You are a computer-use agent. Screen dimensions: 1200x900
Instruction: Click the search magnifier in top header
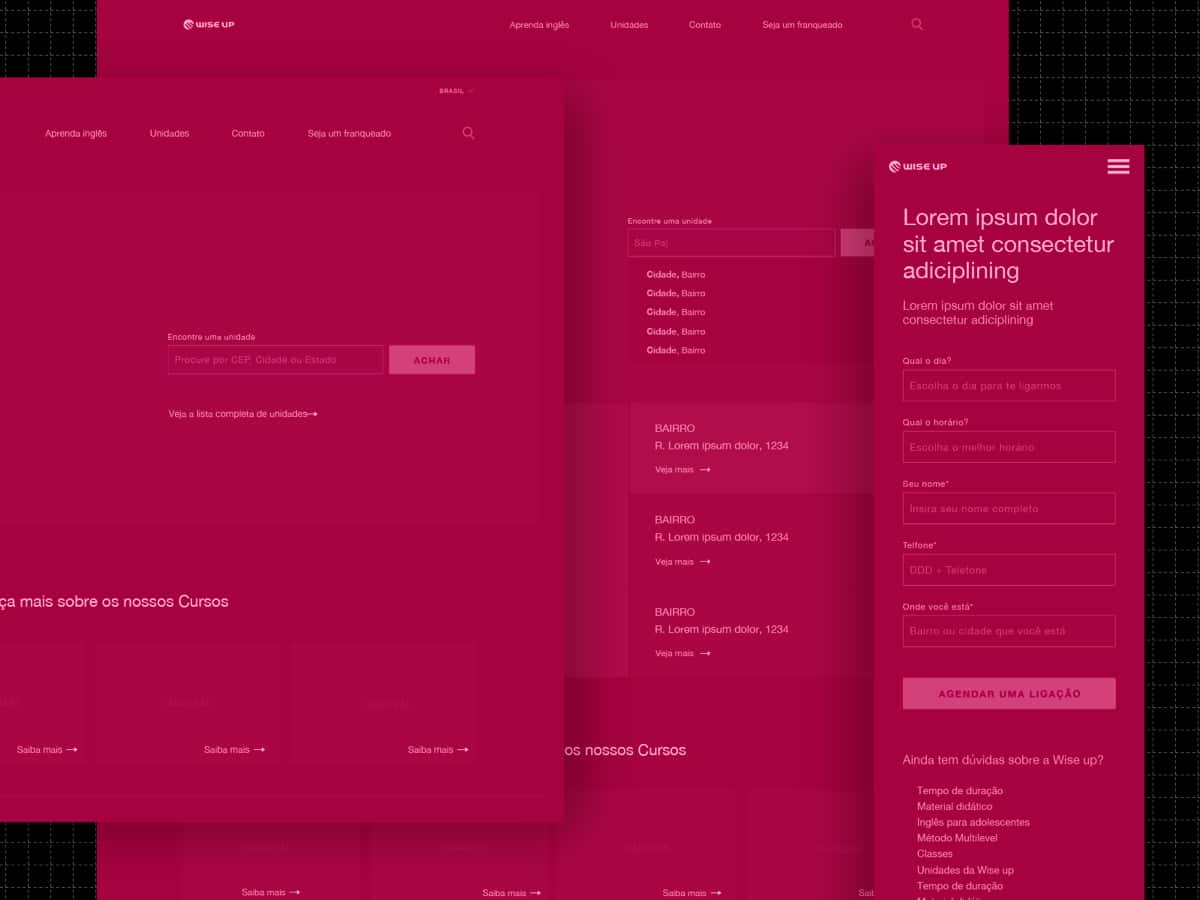pyautogui.click(x=917, y=25)
